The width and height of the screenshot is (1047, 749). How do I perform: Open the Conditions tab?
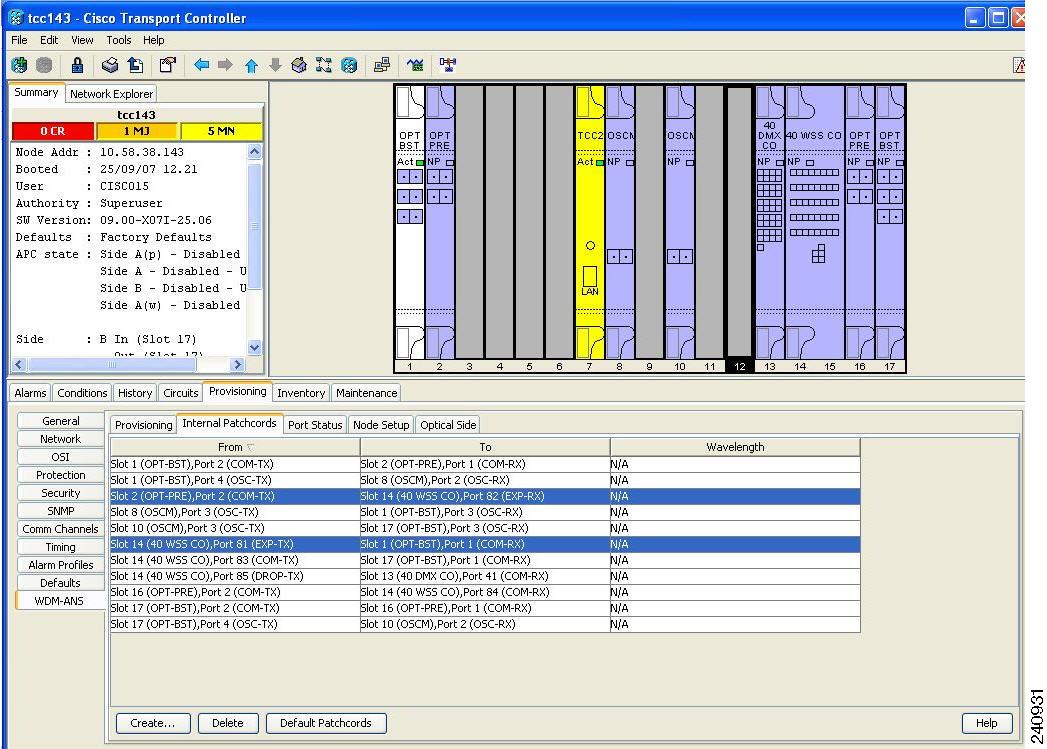tap(82, 393)
